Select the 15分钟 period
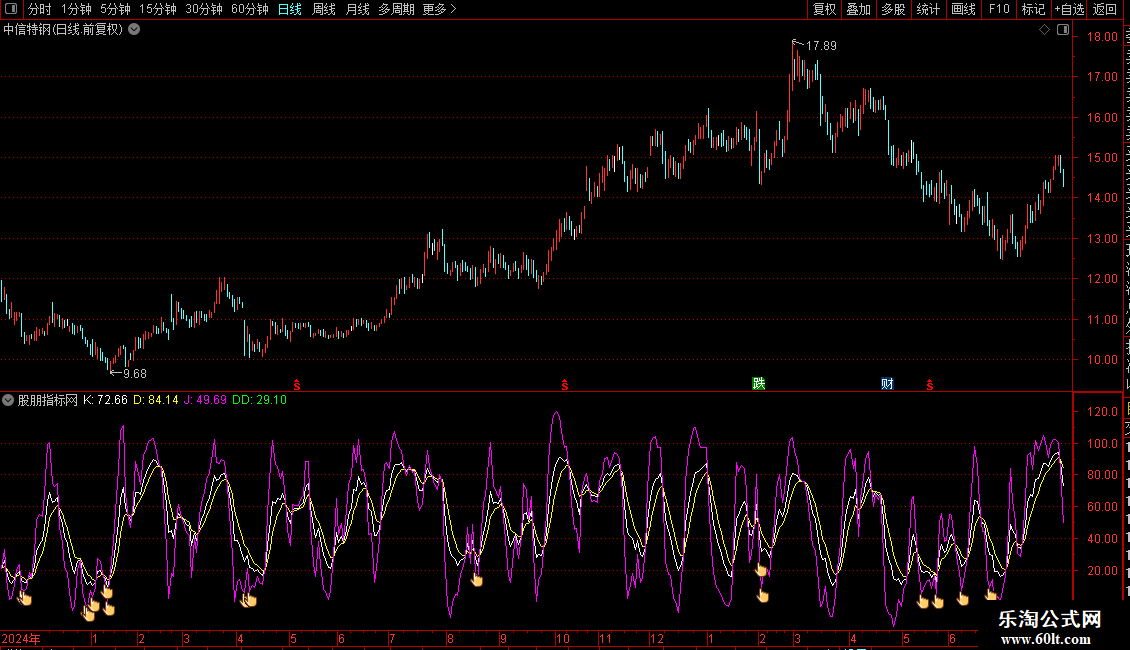The image size is (1130, 650). (x=157, y=9)
